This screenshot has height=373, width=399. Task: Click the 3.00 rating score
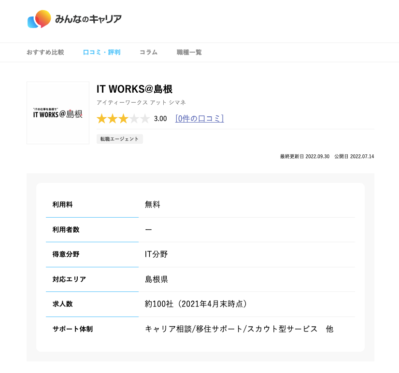160,119
